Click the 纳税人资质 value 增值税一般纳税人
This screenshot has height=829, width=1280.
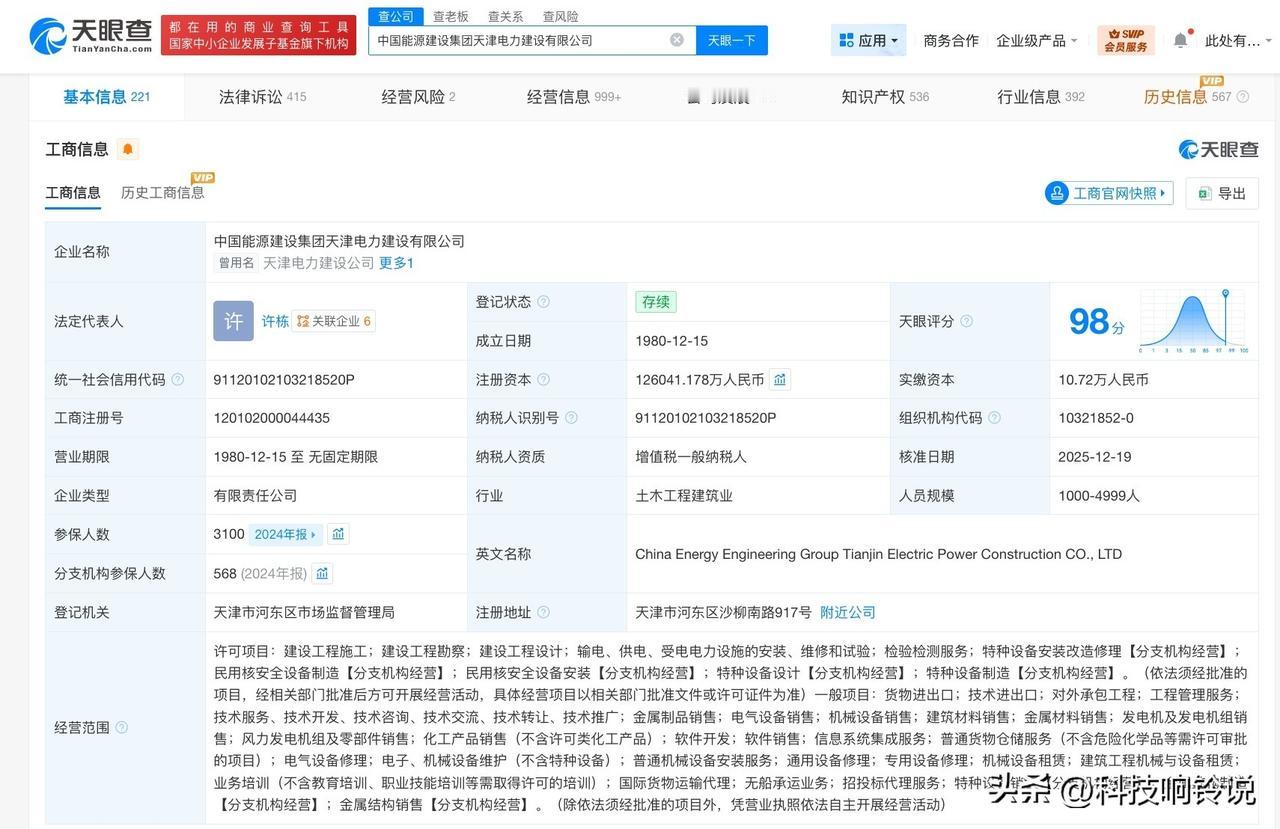tap(691, 457)
